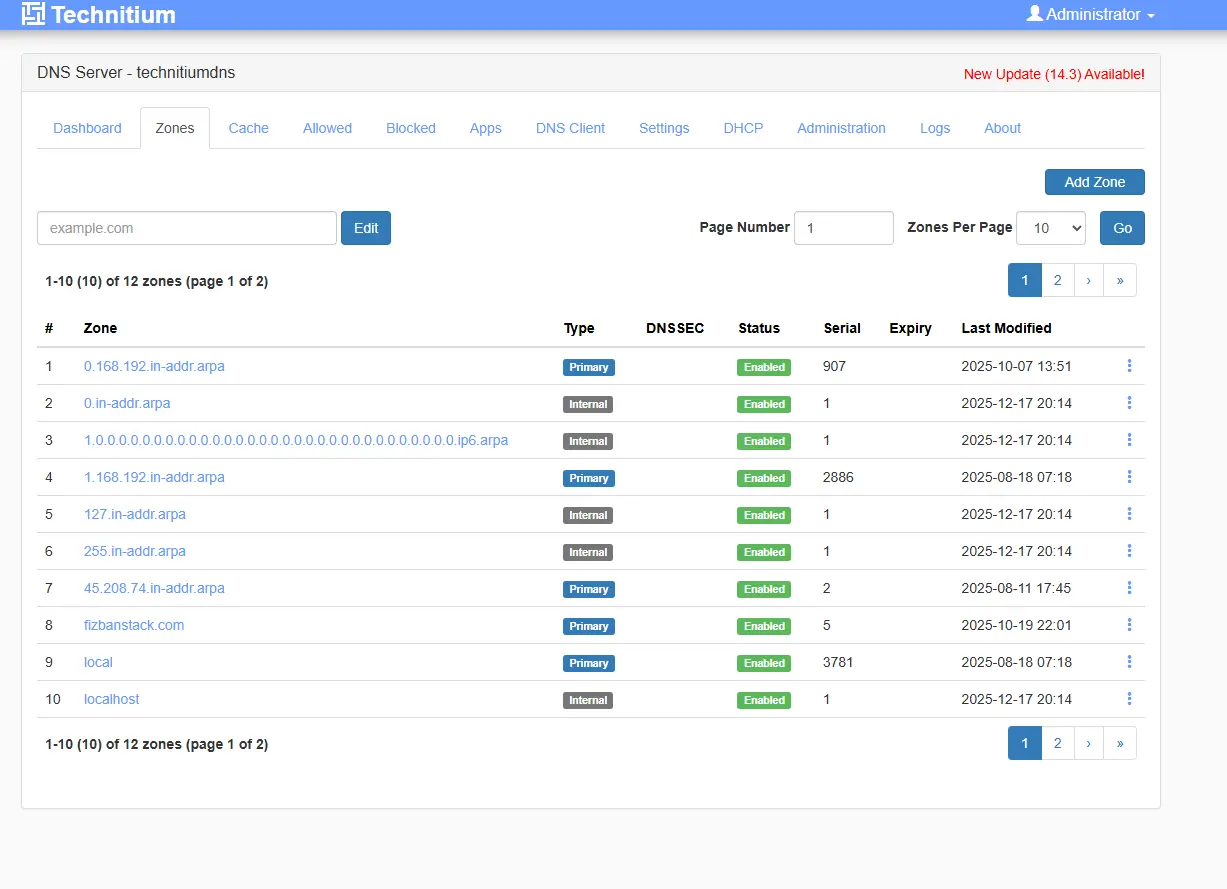Open the 45.208.74.in-addr.arpa zone link
The image size is (1227, 889).
154,588
